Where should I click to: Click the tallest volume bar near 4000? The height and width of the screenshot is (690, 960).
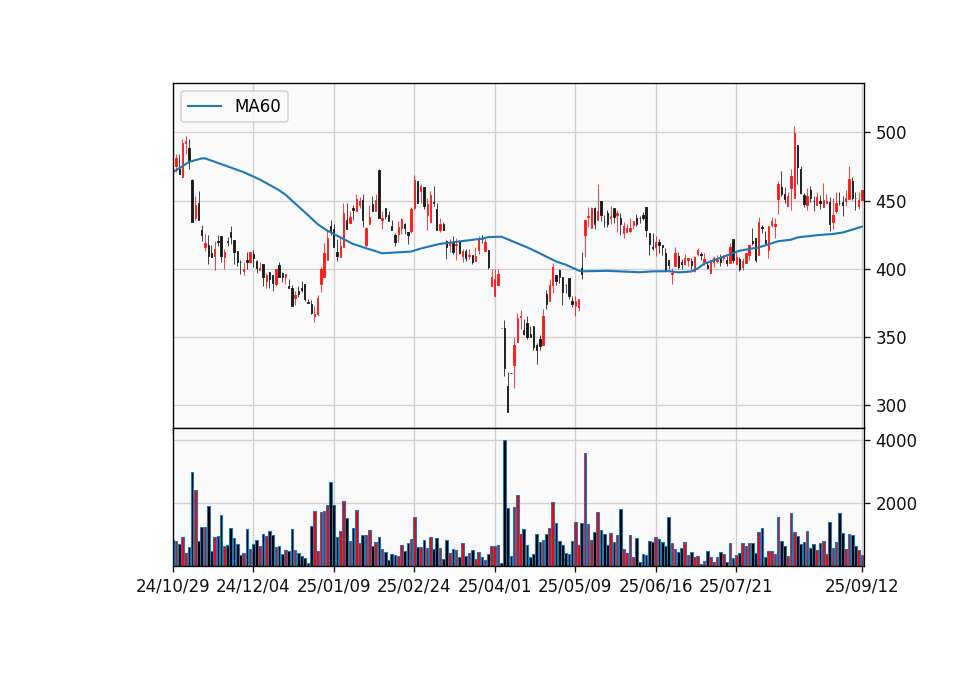pos(505,503)
